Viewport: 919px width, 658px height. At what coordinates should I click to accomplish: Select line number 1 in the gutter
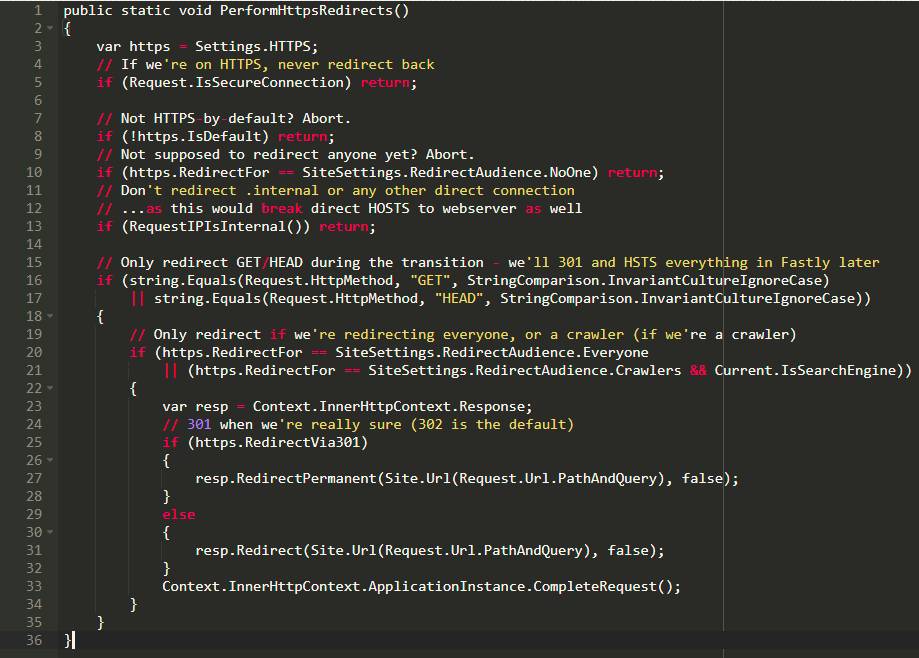click(x=38, y=11)
